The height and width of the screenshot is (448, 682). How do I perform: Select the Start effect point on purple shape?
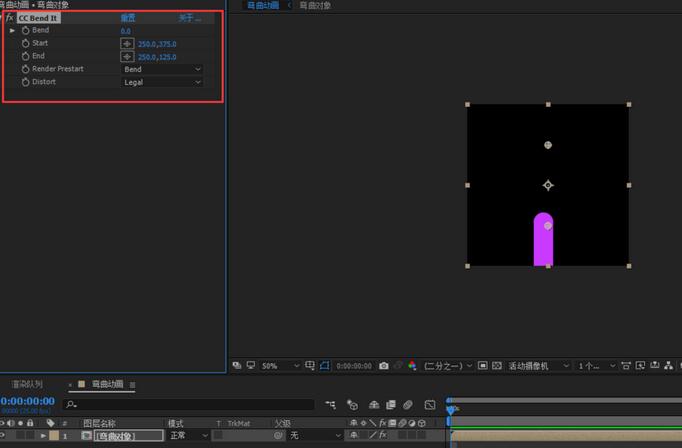tap(548, 226)
